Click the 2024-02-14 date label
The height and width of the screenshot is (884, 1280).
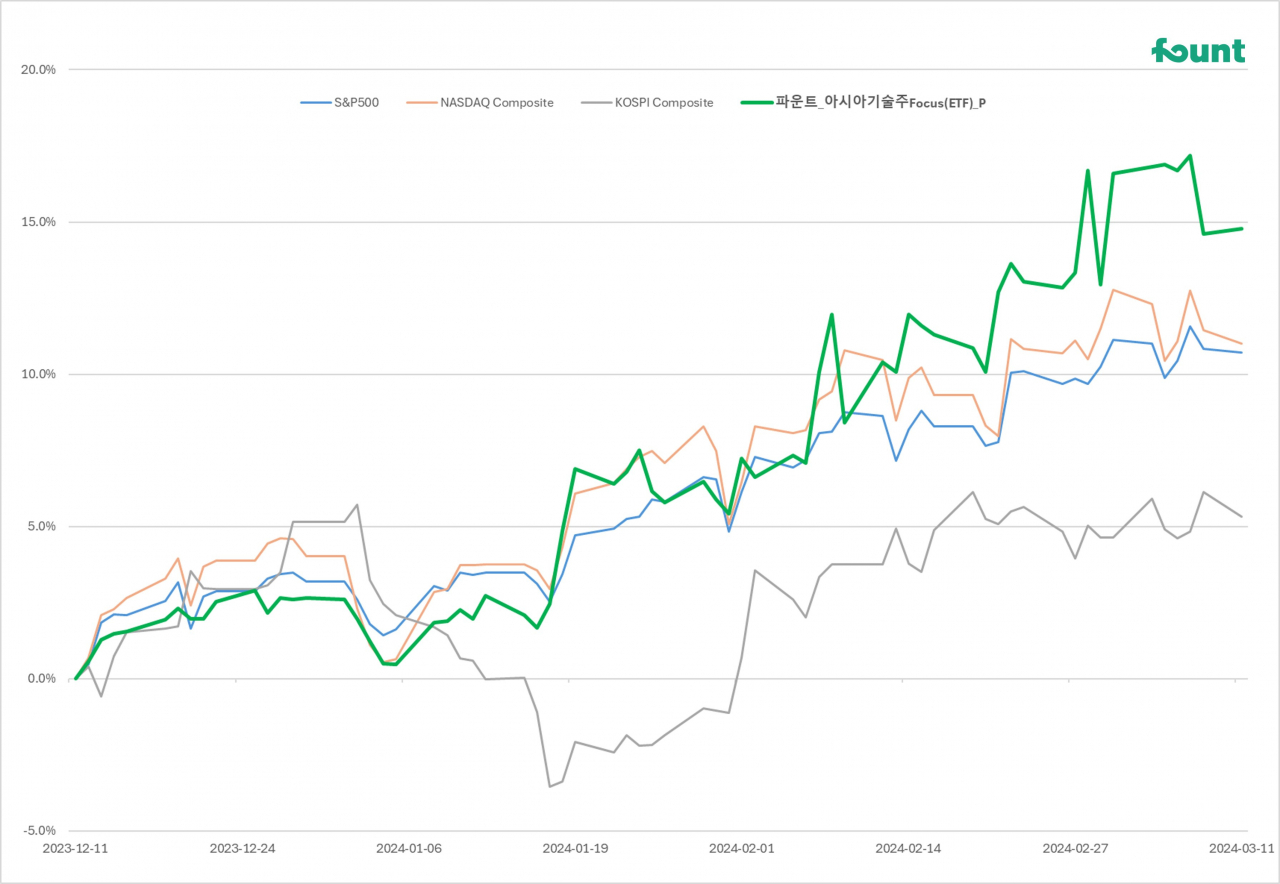click(x=908, y=848)
